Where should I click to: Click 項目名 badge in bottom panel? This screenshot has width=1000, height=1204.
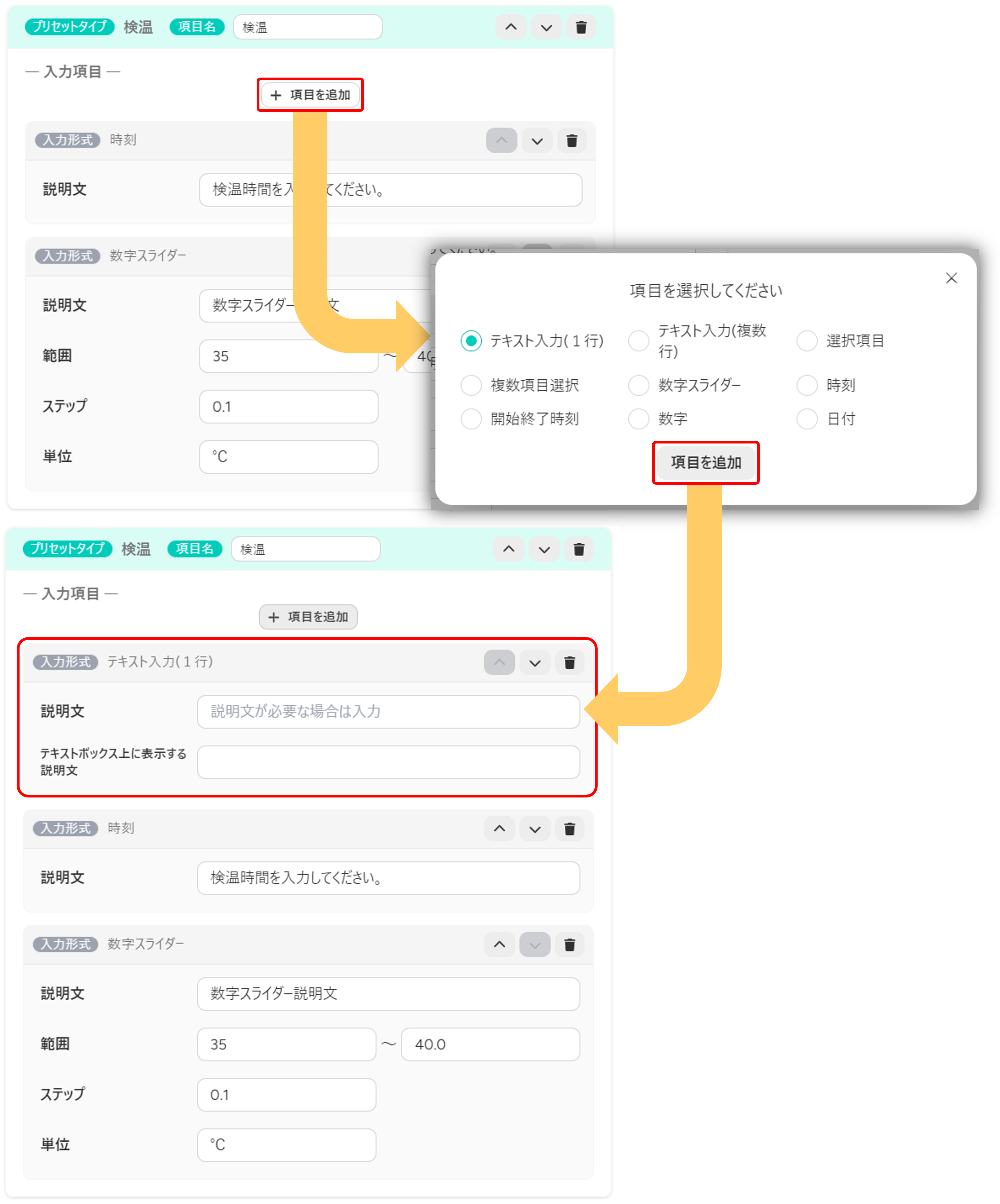pos(194,549)
